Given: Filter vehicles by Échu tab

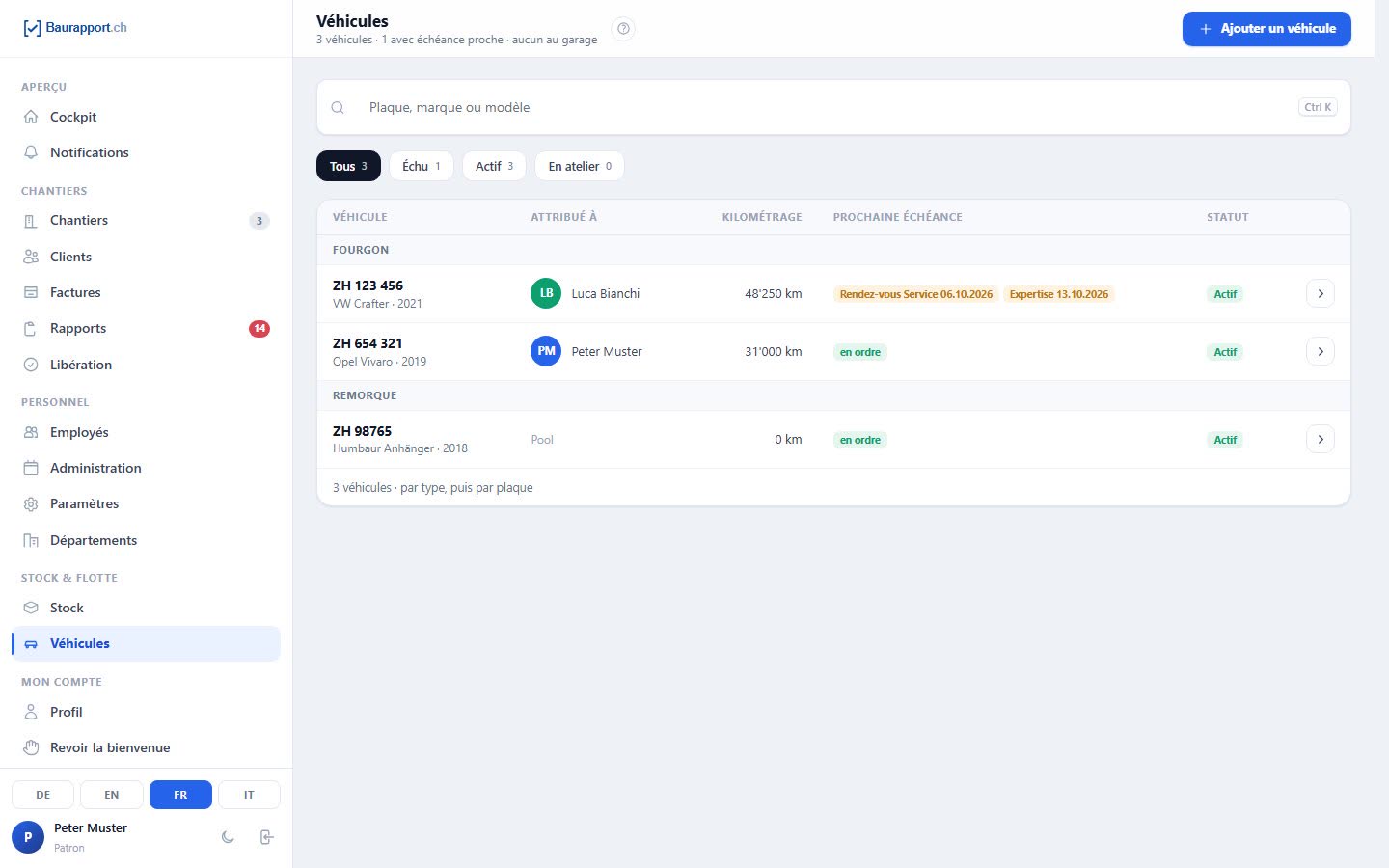Looking at the screenshot, I should (422, 166).
